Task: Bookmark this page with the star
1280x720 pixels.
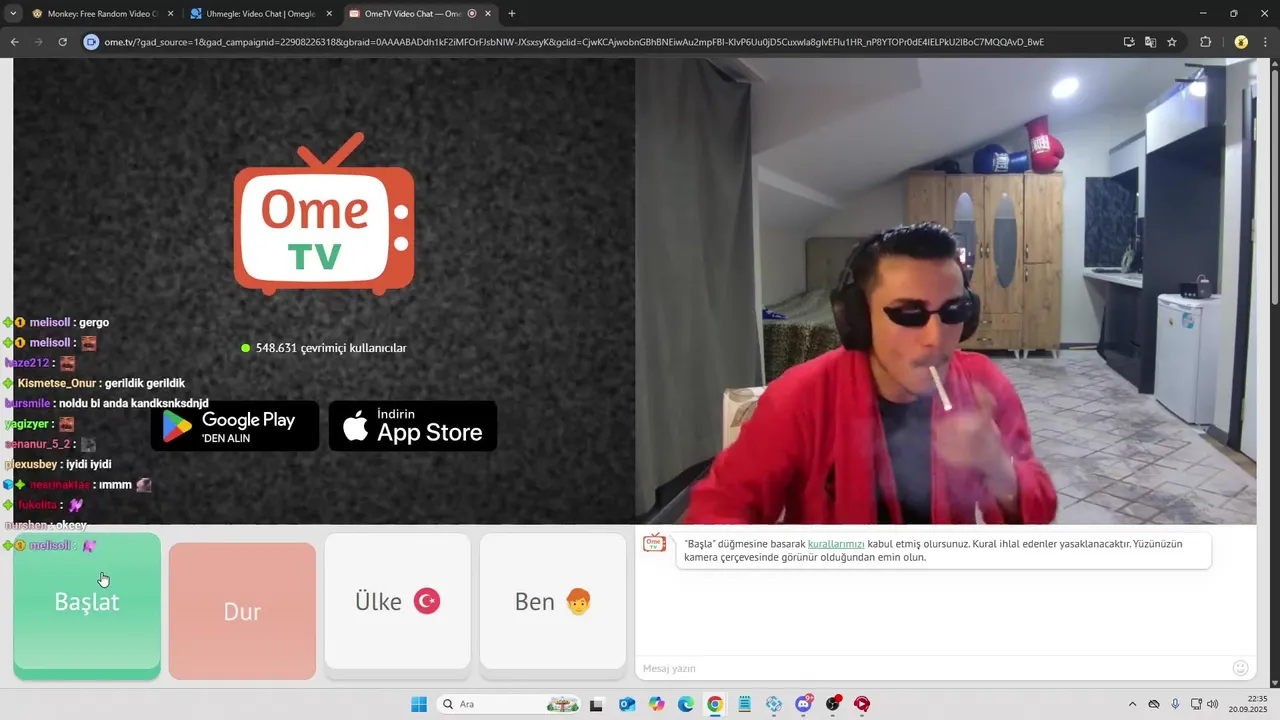Action: click(x=1172, y=42)
